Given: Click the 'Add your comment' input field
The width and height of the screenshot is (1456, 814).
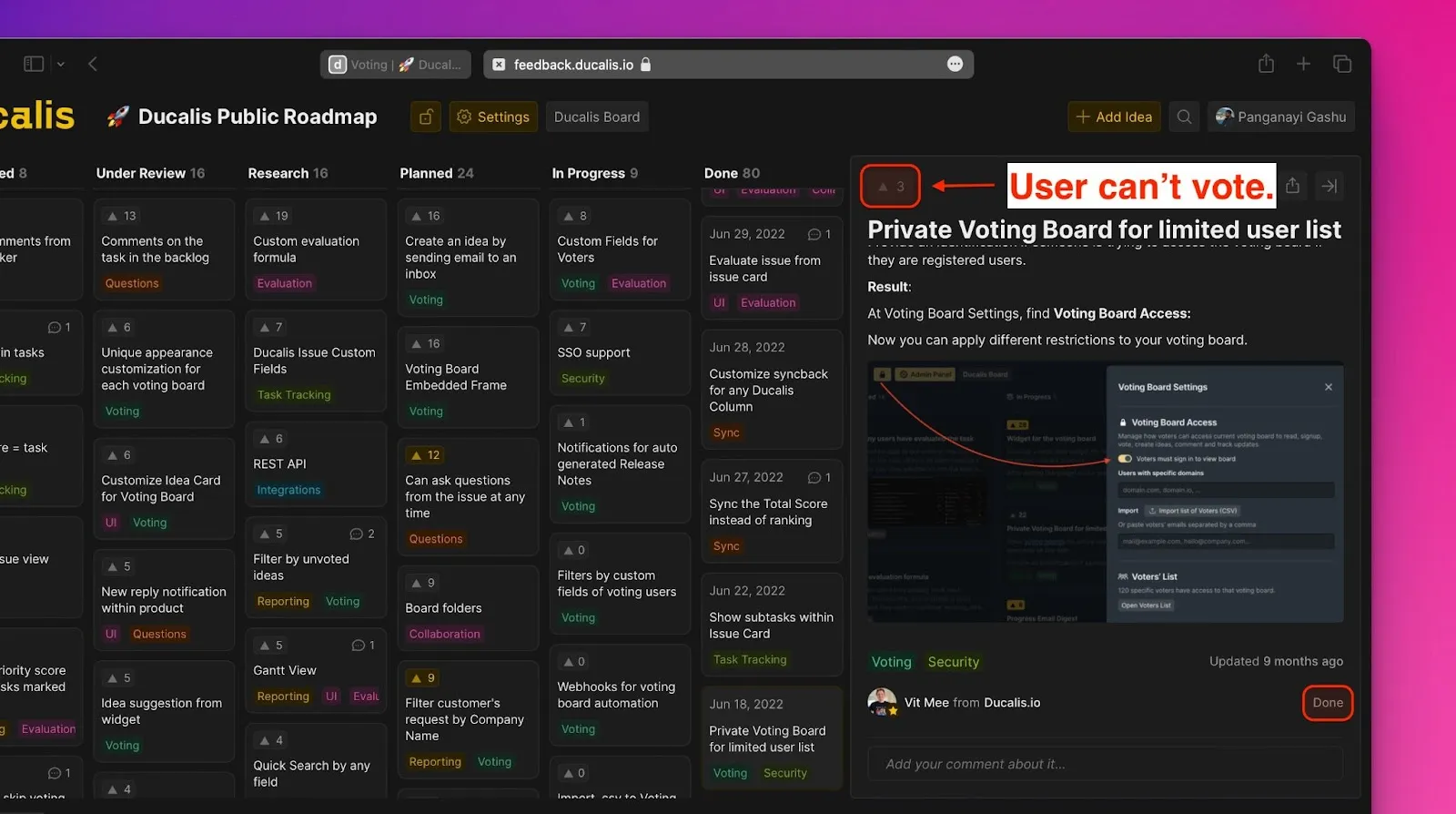Looking at the screenshot, I should click(x=1104, y=764).
